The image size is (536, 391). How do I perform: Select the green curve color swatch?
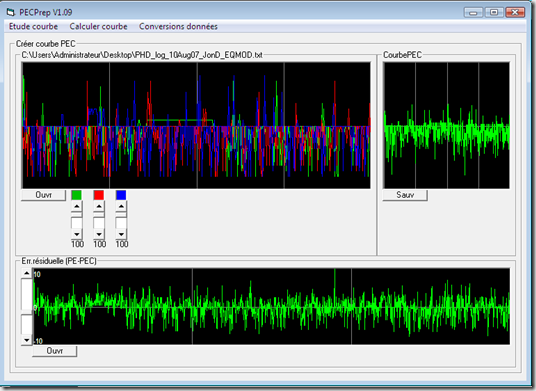tap(77, 195)
